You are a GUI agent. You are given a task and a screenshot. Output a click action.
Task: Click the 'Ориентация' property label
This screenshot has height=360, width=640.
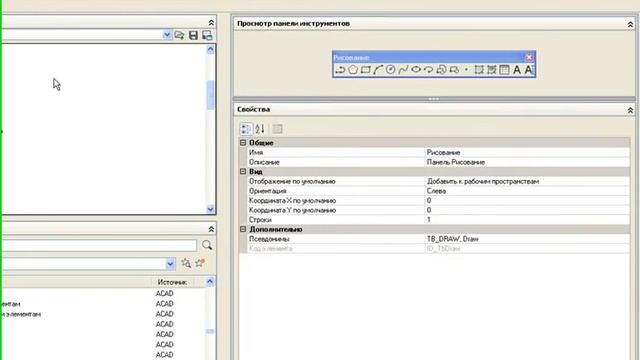(268, 191)
